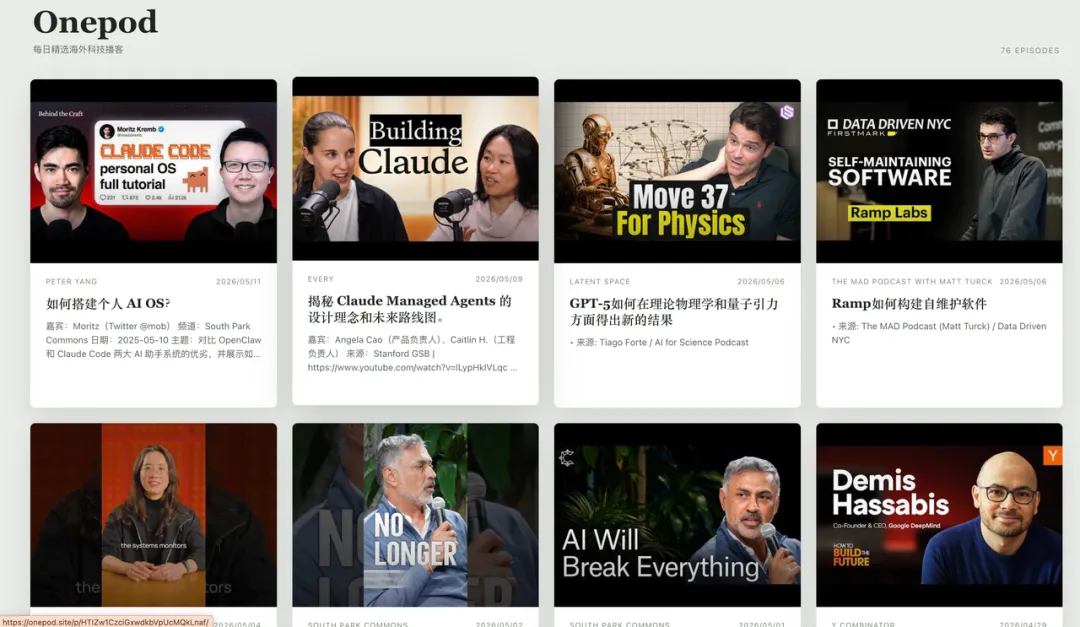Click title Ramp如何构建自维护软件
The image size is (1080, 627).
pyautogui.click(x=909, y=303)
